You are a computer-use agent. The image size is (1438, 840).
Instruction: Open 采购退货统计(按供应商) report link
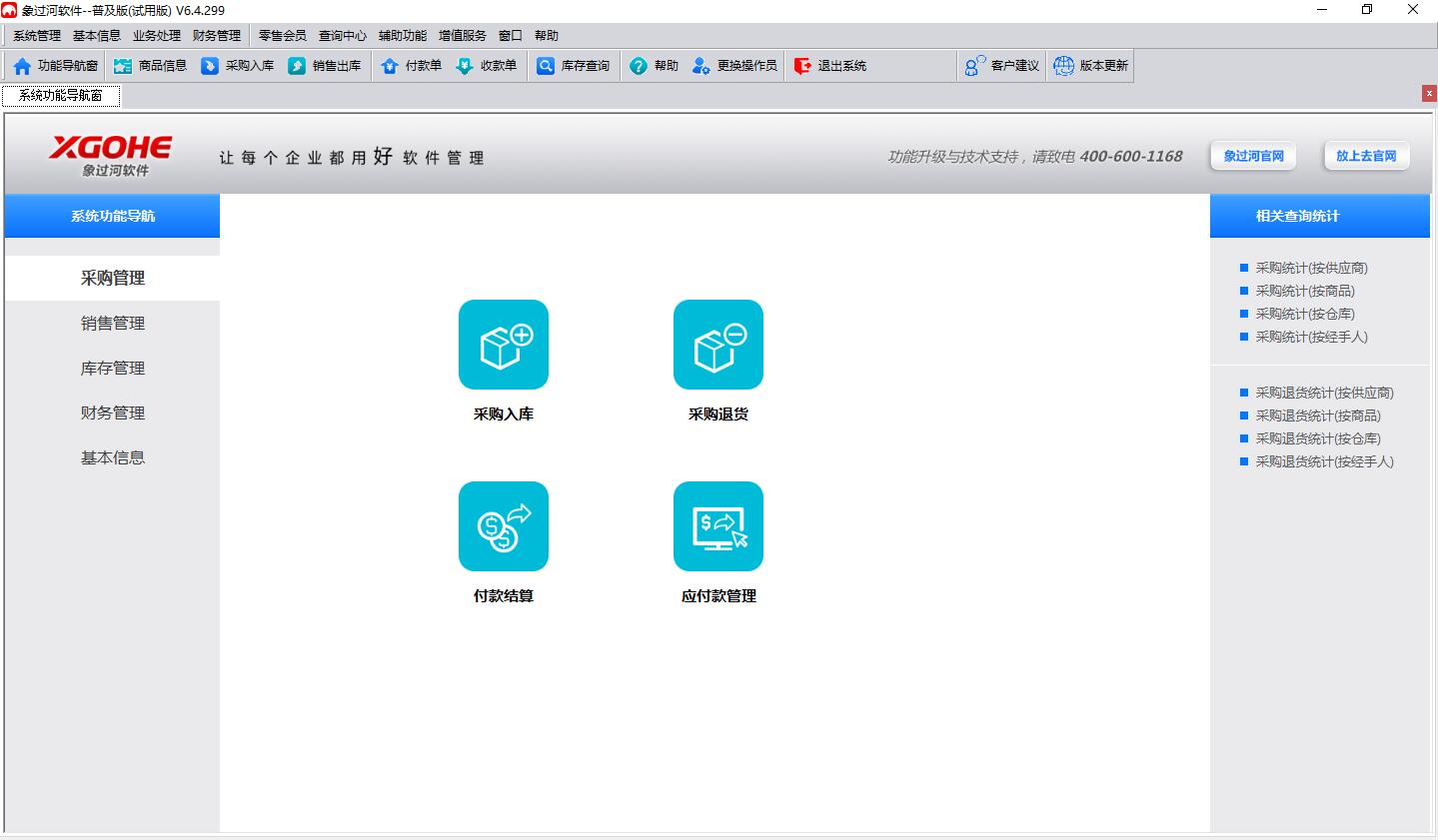click(x=1324, y=393)
